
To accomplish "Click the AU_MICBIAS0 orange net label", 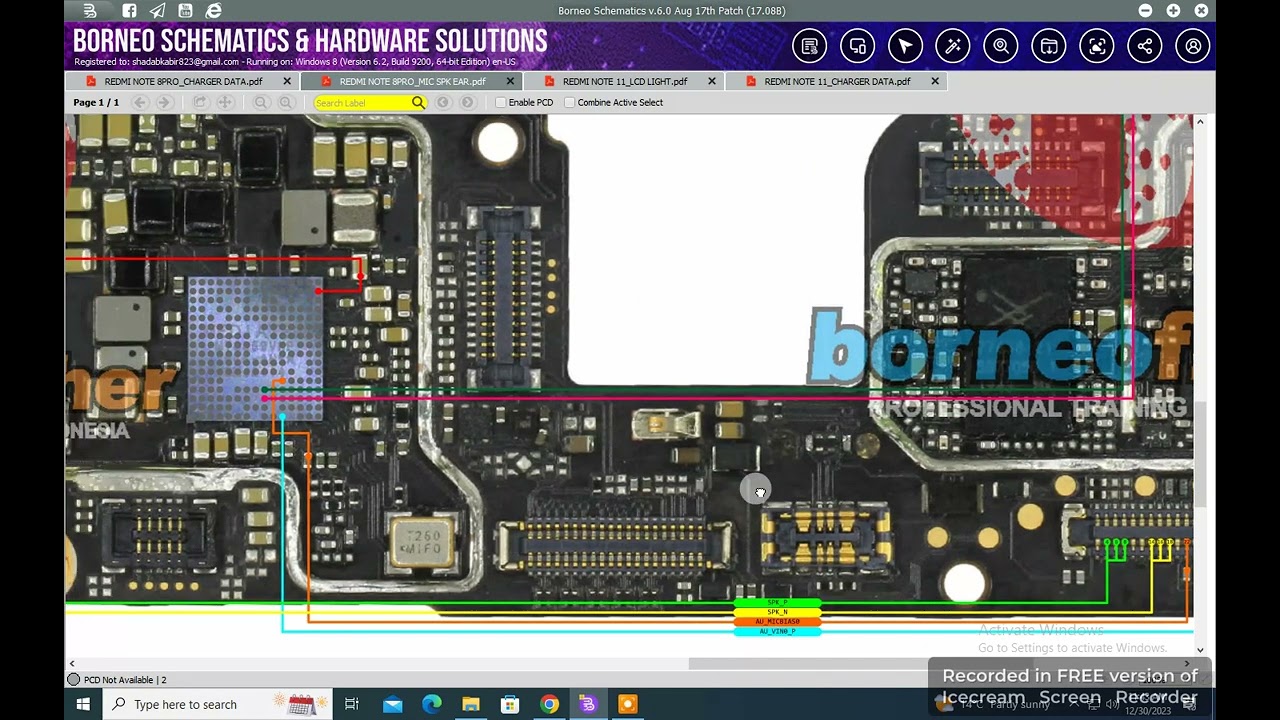I will [777, 622].
